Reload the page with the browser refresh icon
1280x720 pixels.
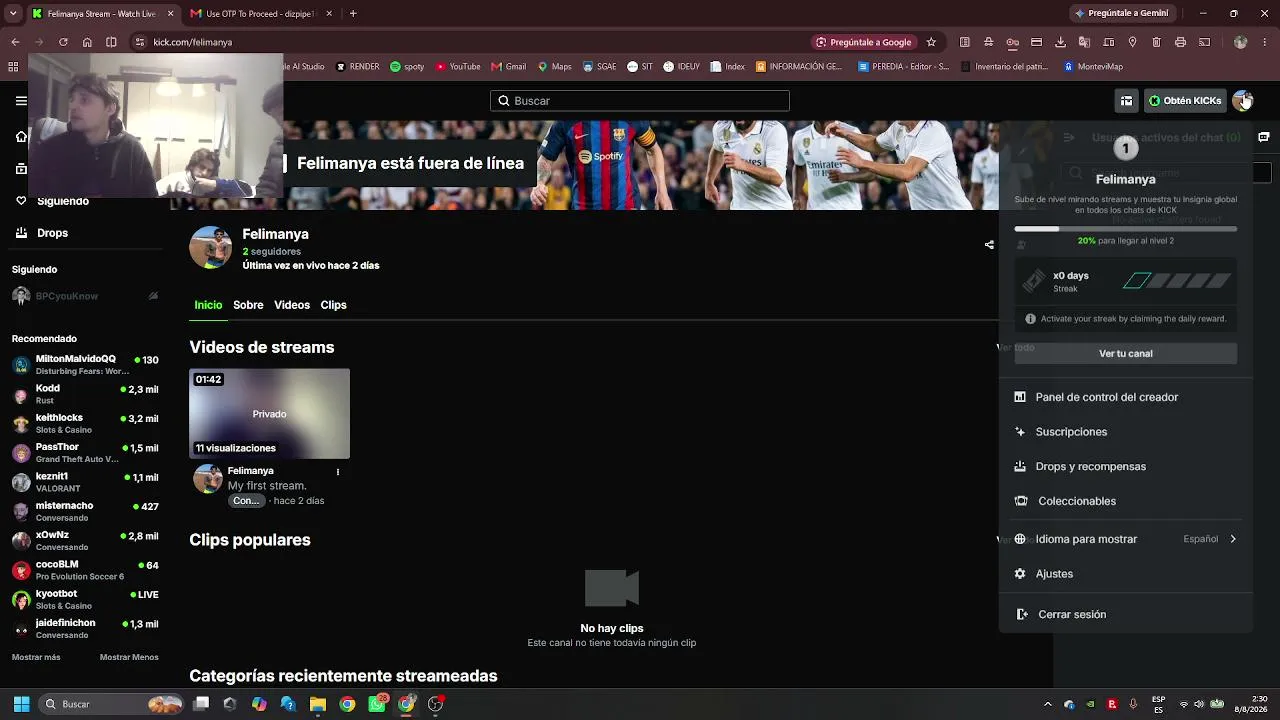63,42
